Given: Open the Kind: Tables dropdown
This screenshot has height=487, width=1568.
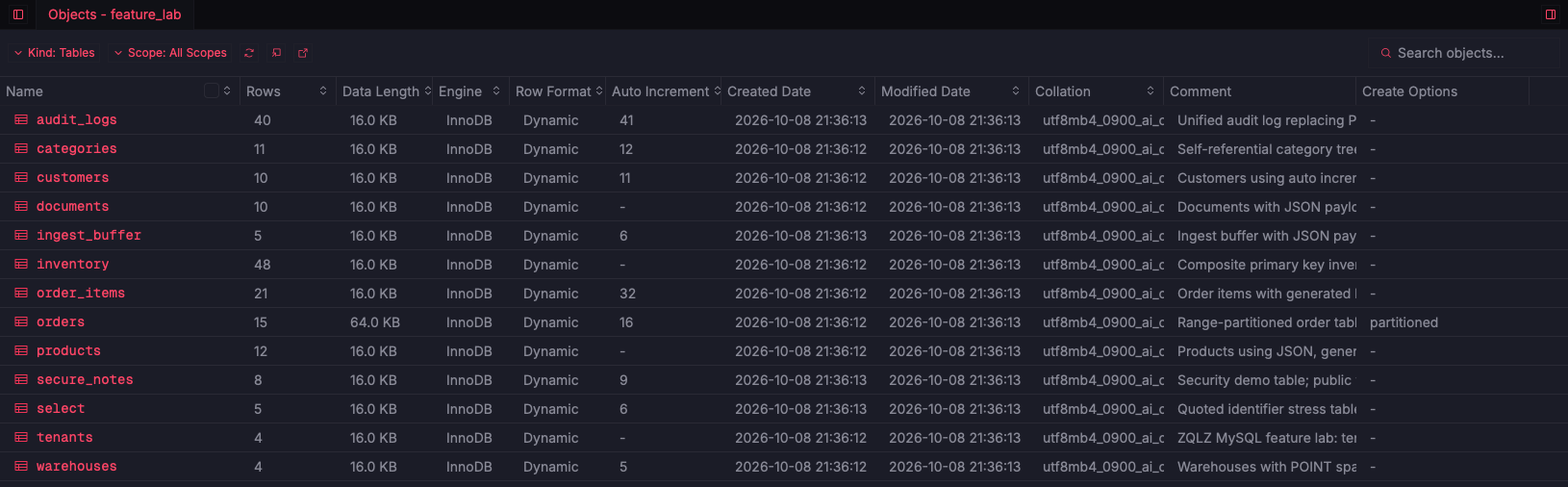Looking at the screenshot, I should pyautogui.click(x=54, y=53).
